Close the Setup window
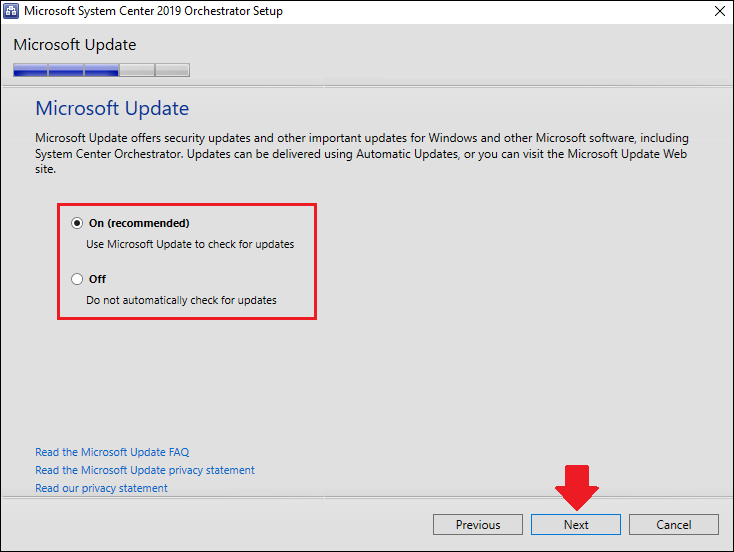Image resolution: width=734 pixels, height=552 pixels. point(720,11)
